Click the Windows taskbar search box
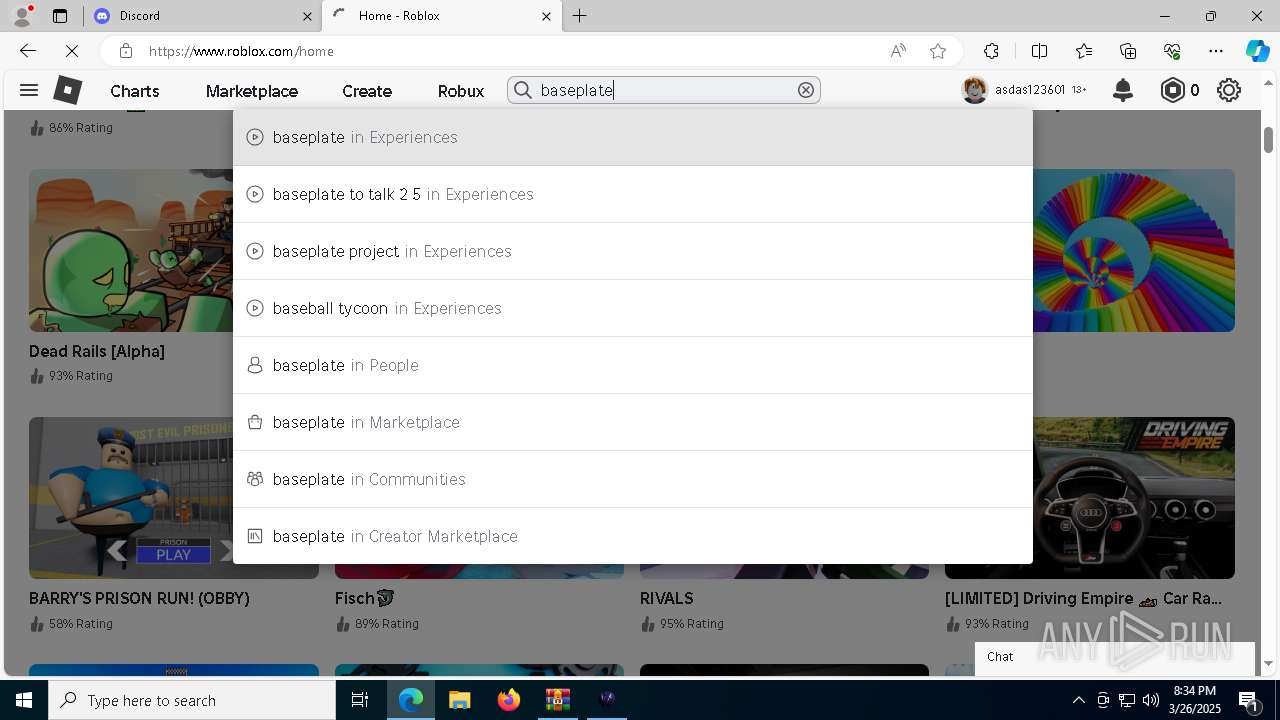The width and height of the screenshot is (1280, 720). pyautogui.click(x=192, y=700)
